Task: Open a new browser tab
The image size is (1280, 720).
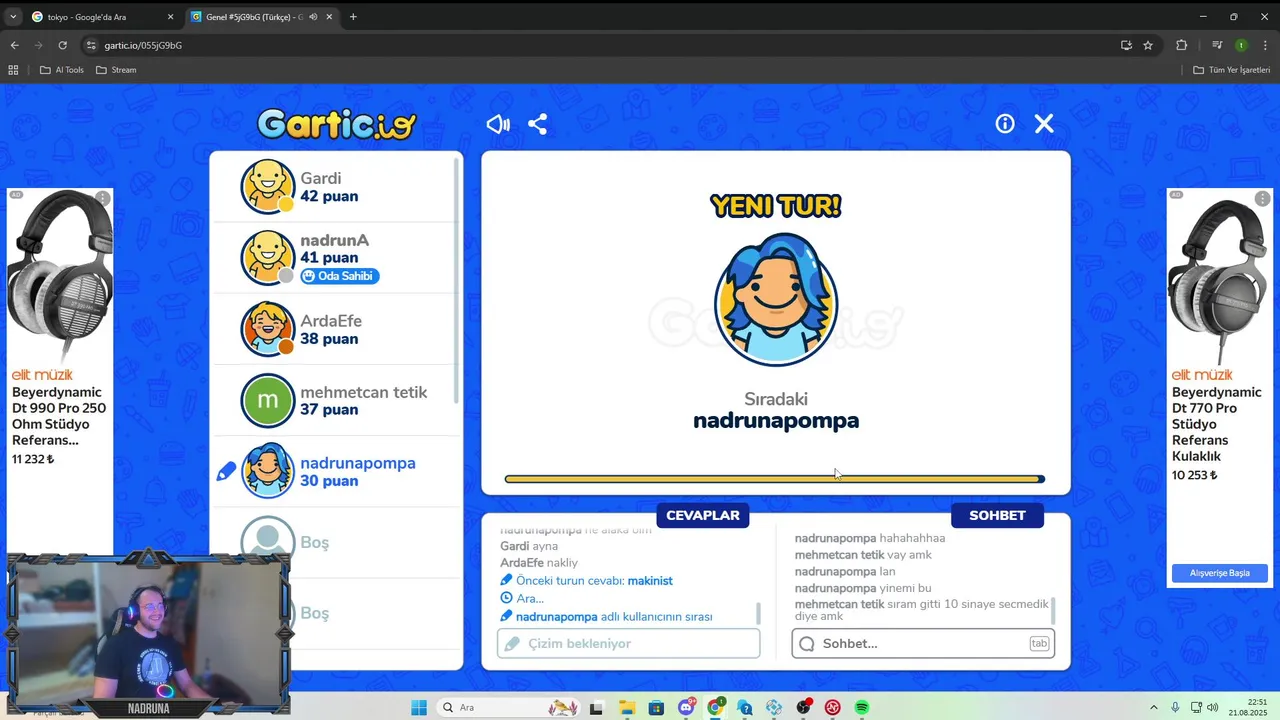Action: 353,17
